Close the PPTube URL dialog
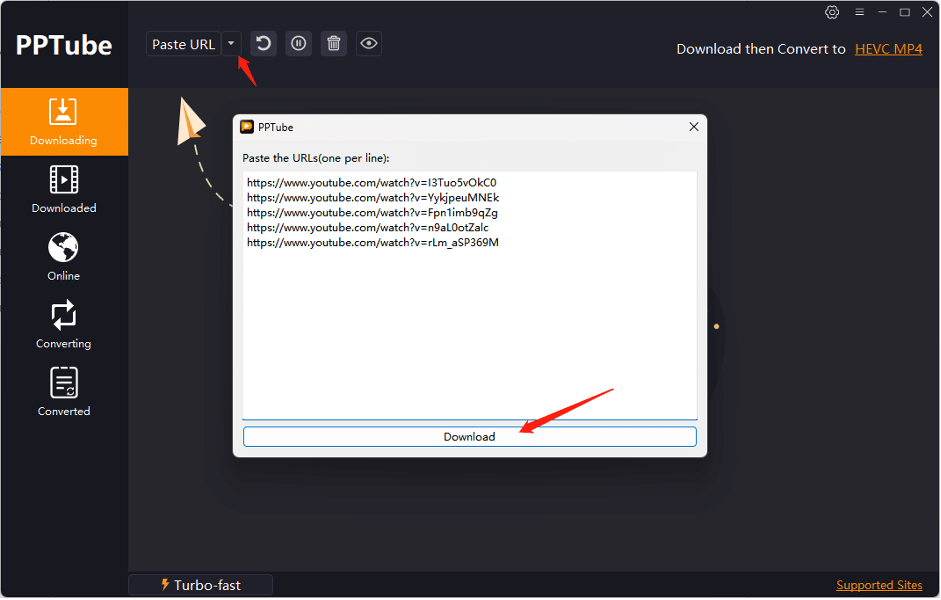Screen dimensions: 941x600 [693, 127]
